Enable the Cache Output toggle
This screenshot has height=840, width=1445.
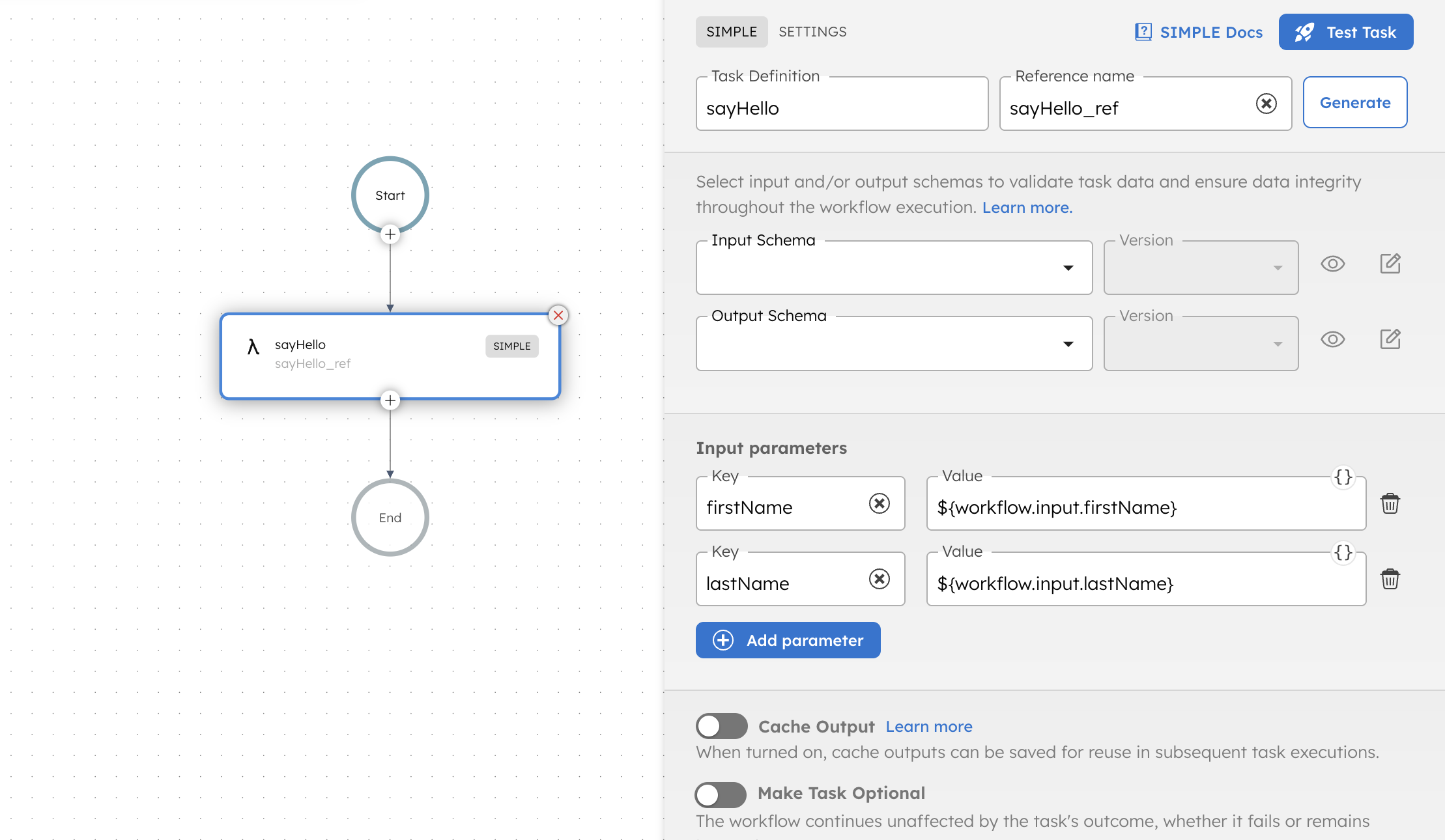(721, 726)
